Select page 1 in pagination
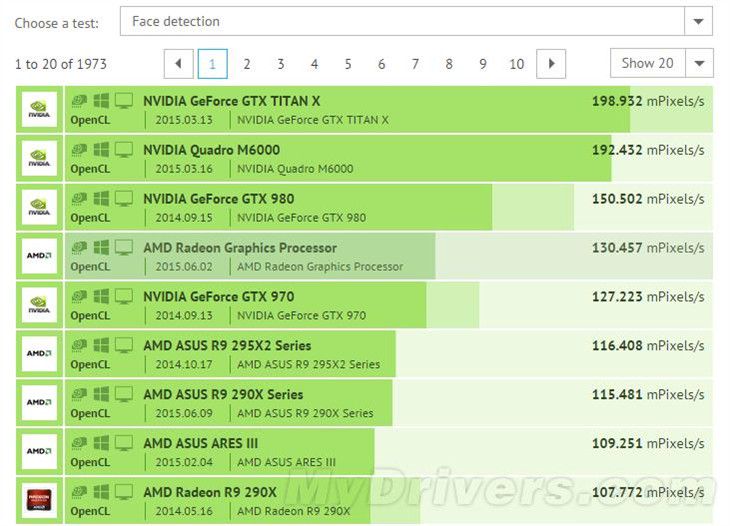Screen dimensions: 730x526 pyautogui.click(x=213, y=64)
